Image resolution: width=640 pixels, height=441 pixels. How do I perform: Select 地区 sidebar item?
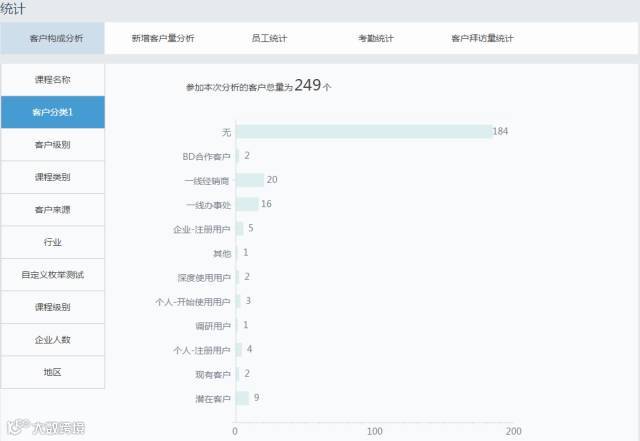[53, 372]
